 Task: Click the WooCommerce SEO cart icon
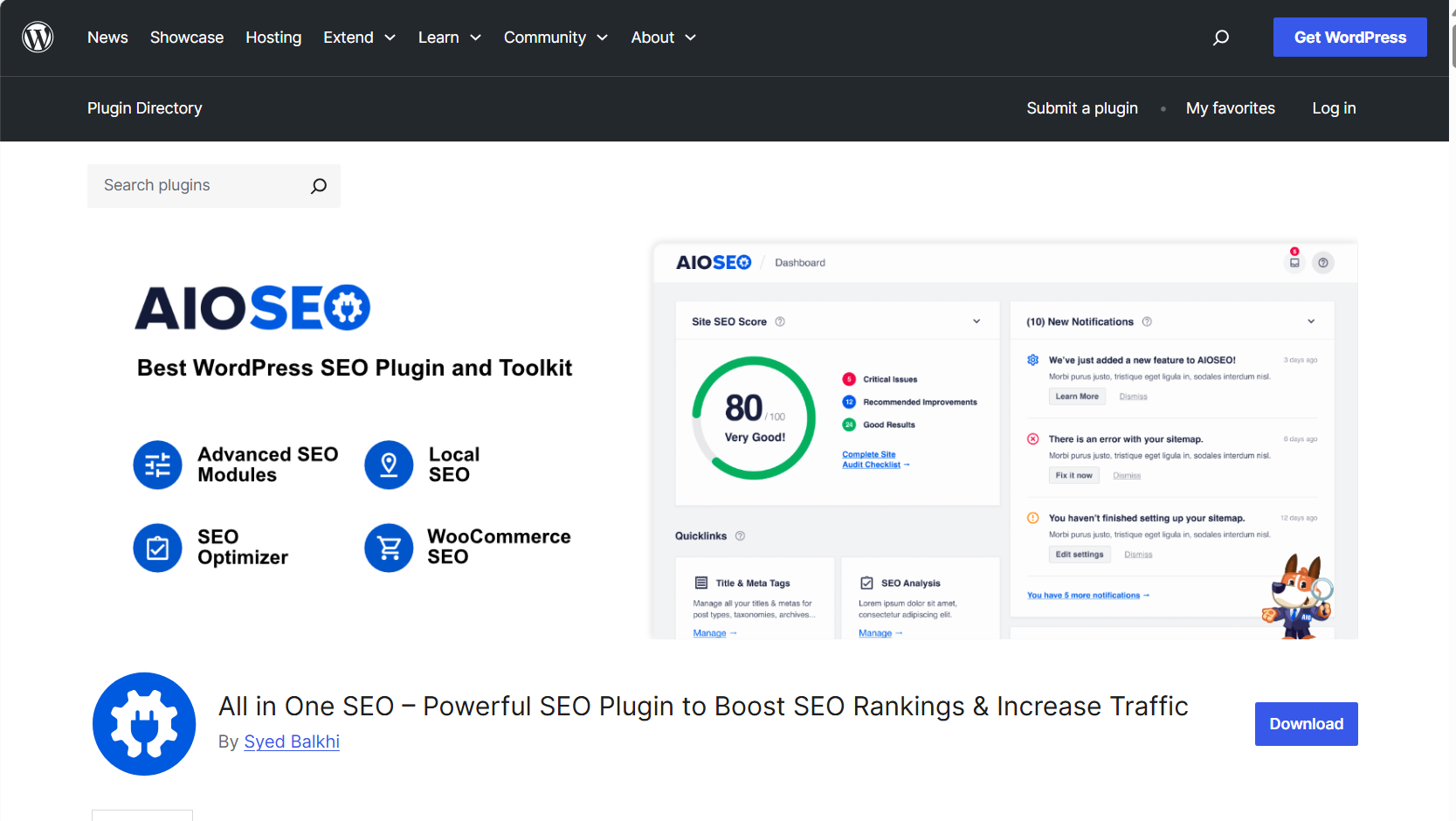[x=389, y=548]
